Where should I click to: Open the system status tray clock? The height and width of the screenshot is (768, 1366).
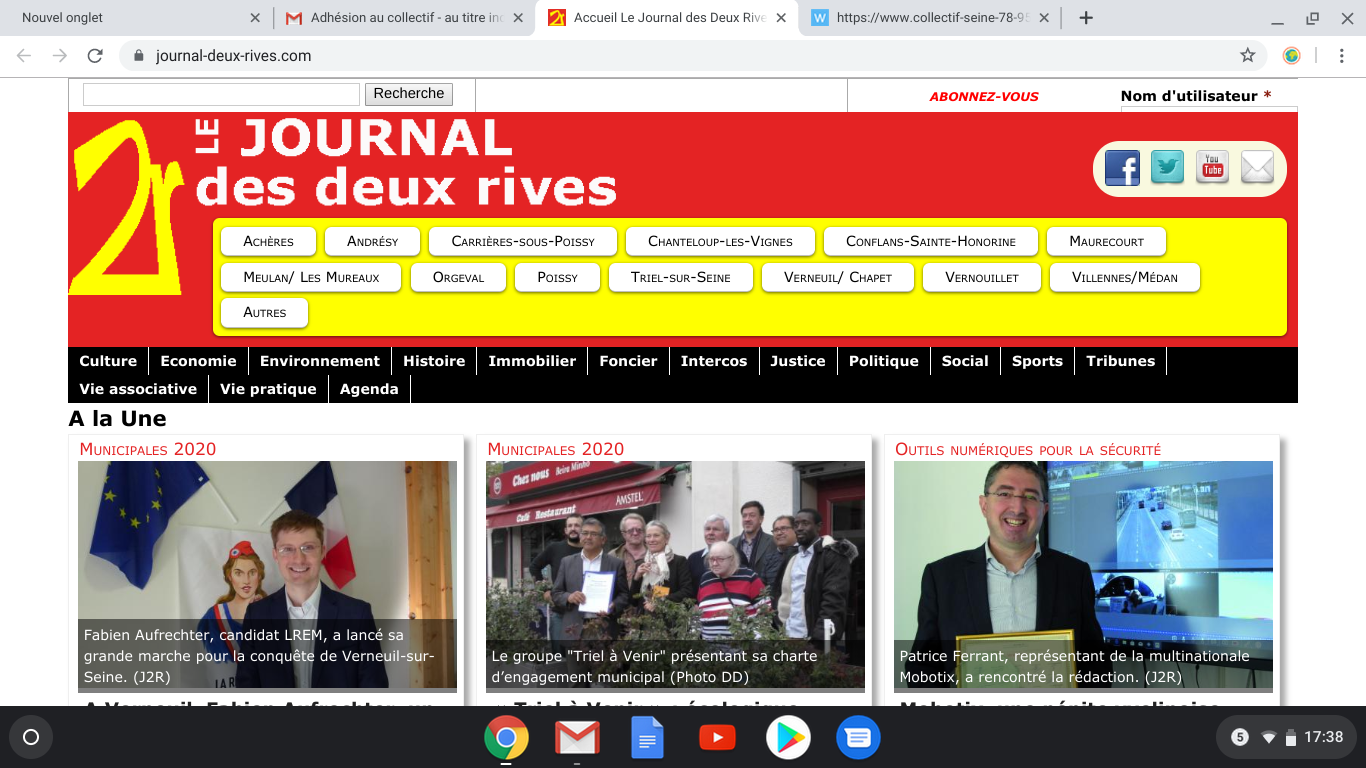(x=1323, y=737)
